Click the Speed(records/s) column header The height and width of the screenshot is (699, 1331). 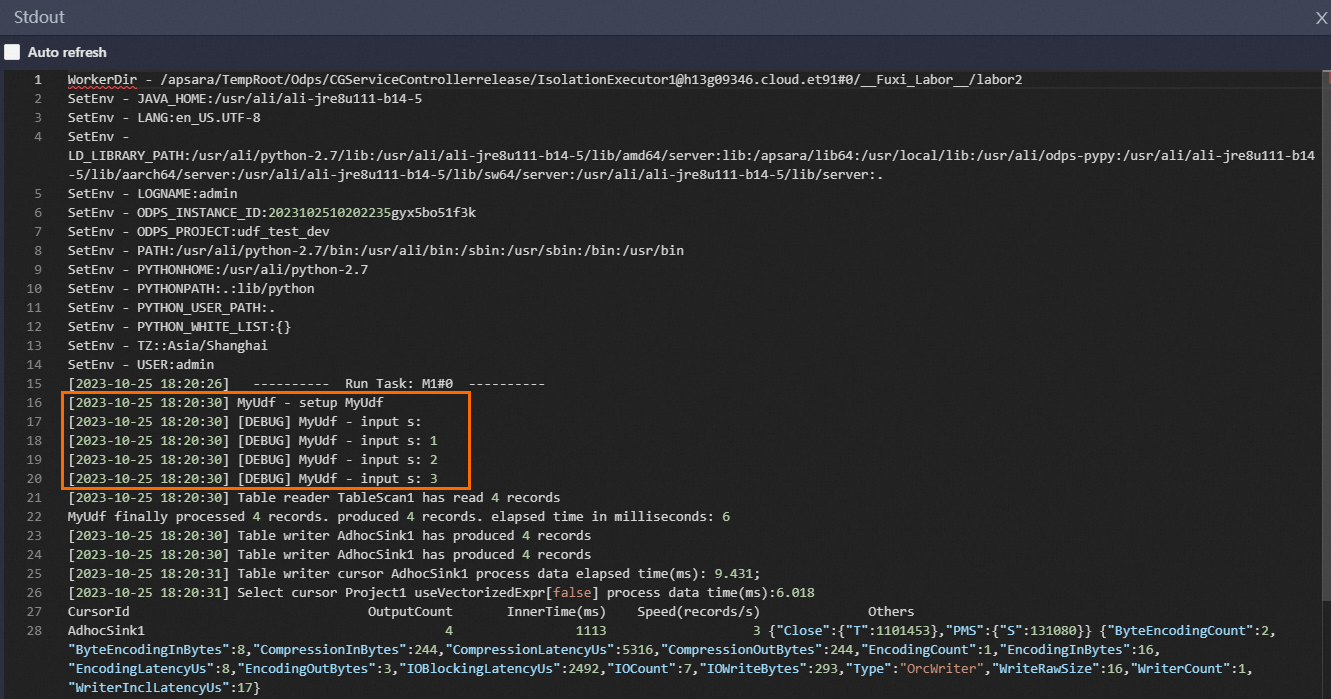point(698,612)
